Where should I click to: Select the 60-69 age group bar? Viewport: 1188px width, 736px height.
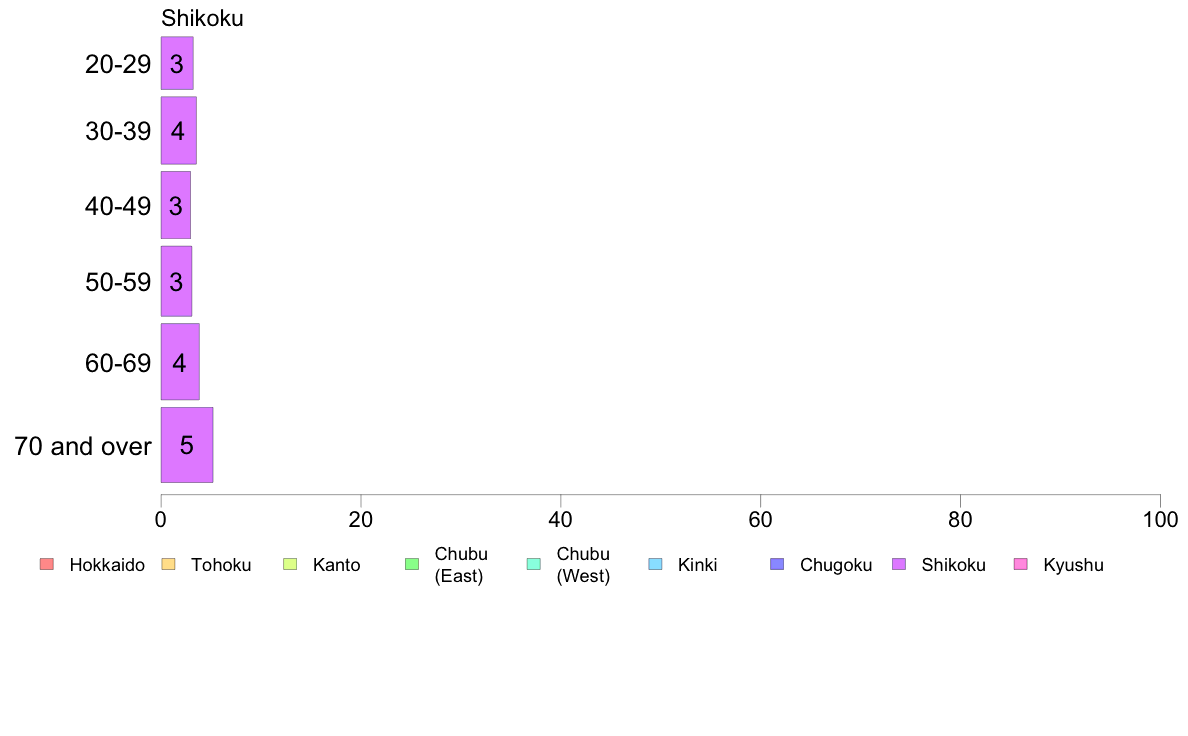[x=180, y=362]
